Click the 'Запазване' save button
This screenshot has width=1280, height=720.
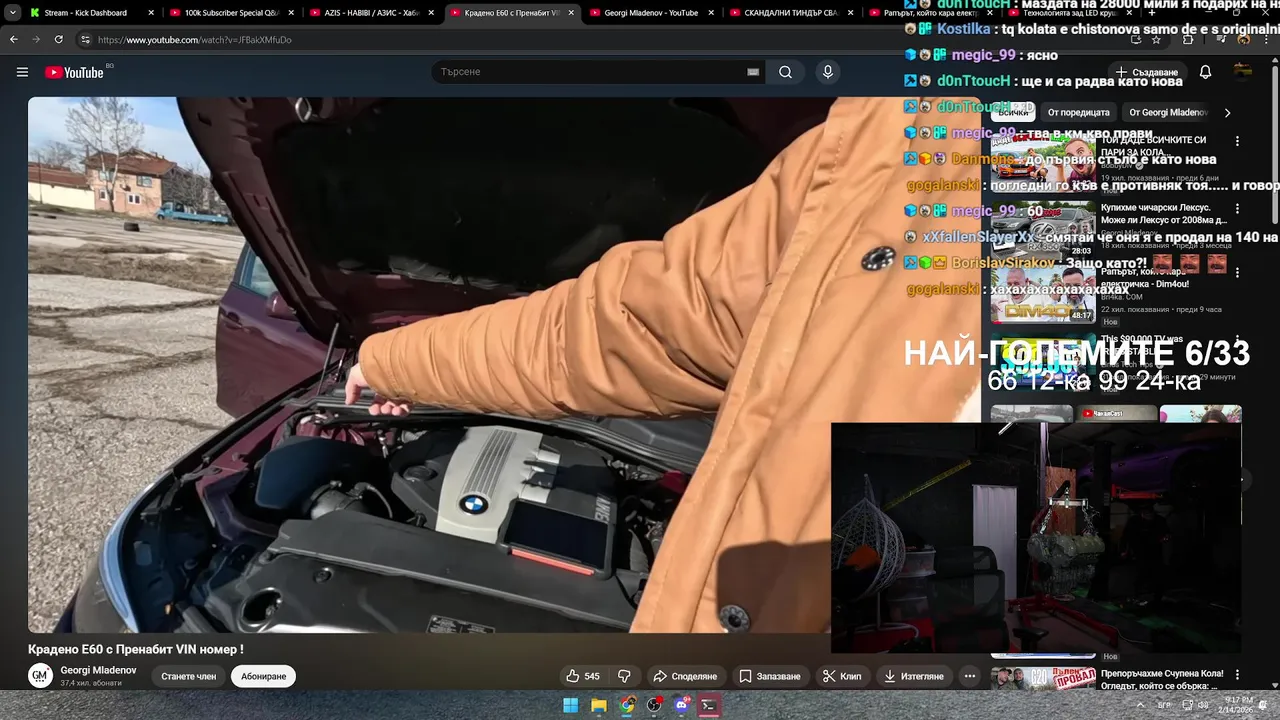coord(770,676)
